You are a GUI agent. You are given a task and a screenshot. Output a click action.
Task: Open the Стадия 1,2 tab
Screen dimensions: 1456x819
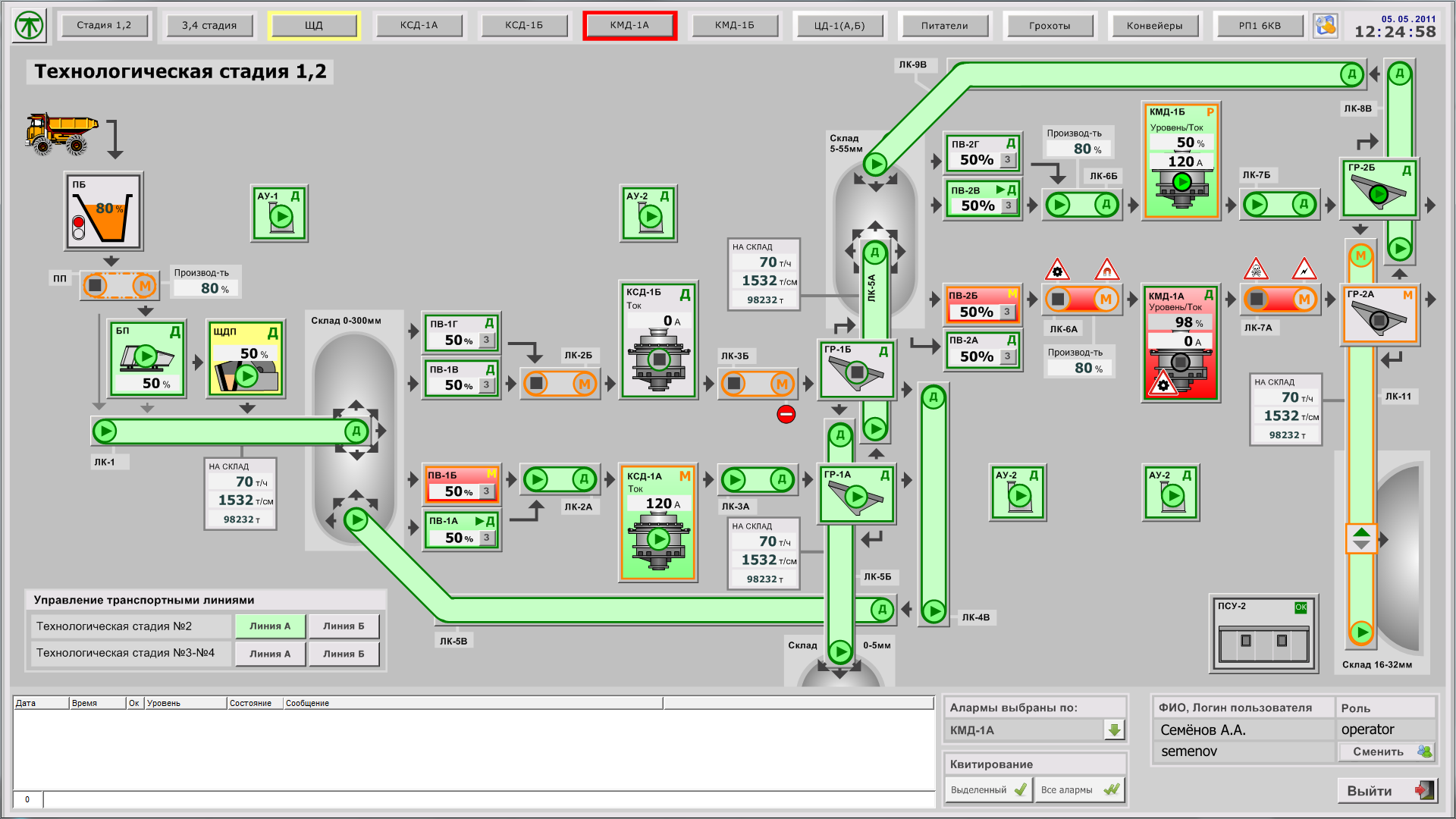[x=104, y=25]
